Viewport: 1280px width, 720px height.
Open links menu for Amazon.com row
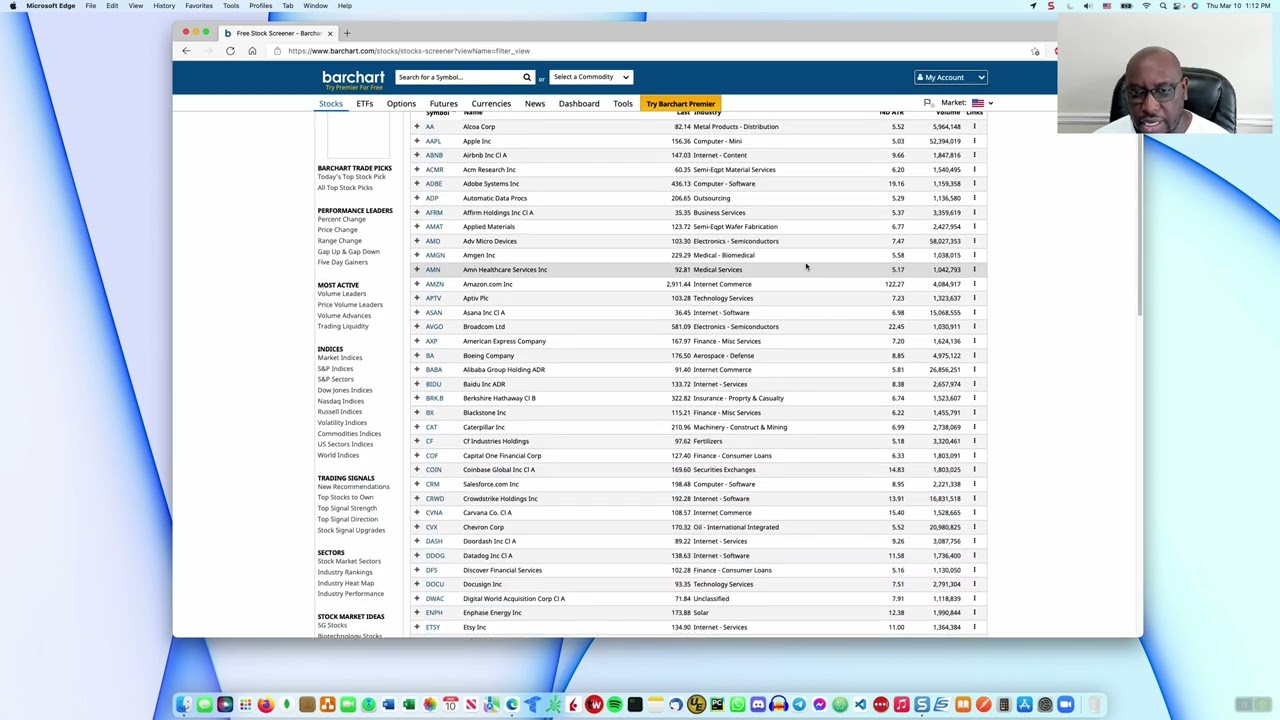tap(974, 284)
